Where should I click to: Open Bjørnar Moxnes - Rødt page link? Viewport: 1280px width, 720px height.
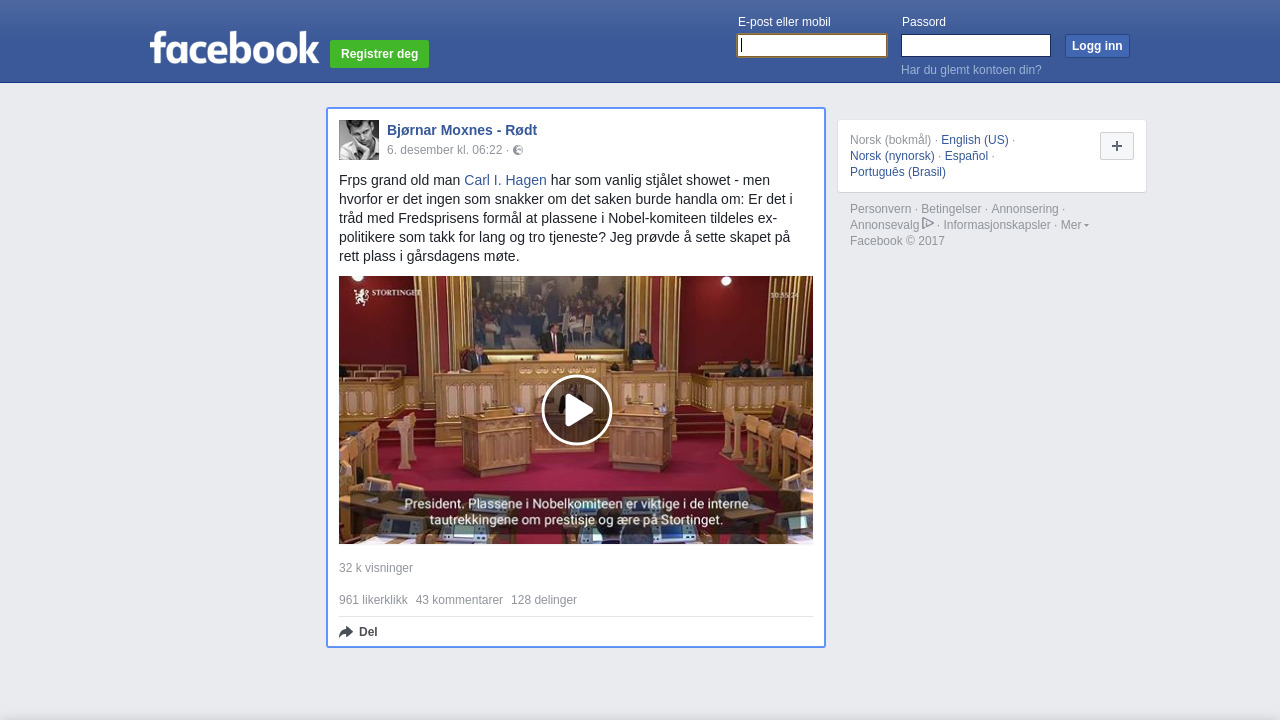(462, 130)
